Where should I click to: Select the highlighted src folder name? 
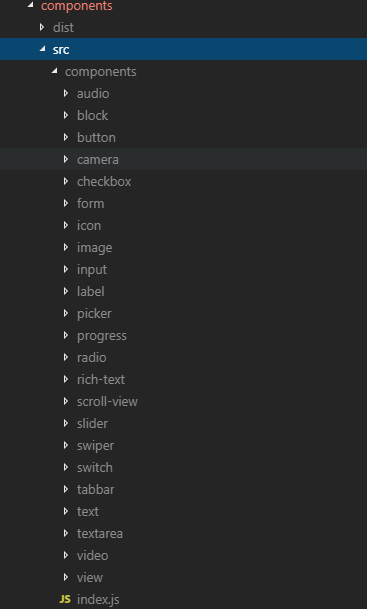(x=61, y=49)
